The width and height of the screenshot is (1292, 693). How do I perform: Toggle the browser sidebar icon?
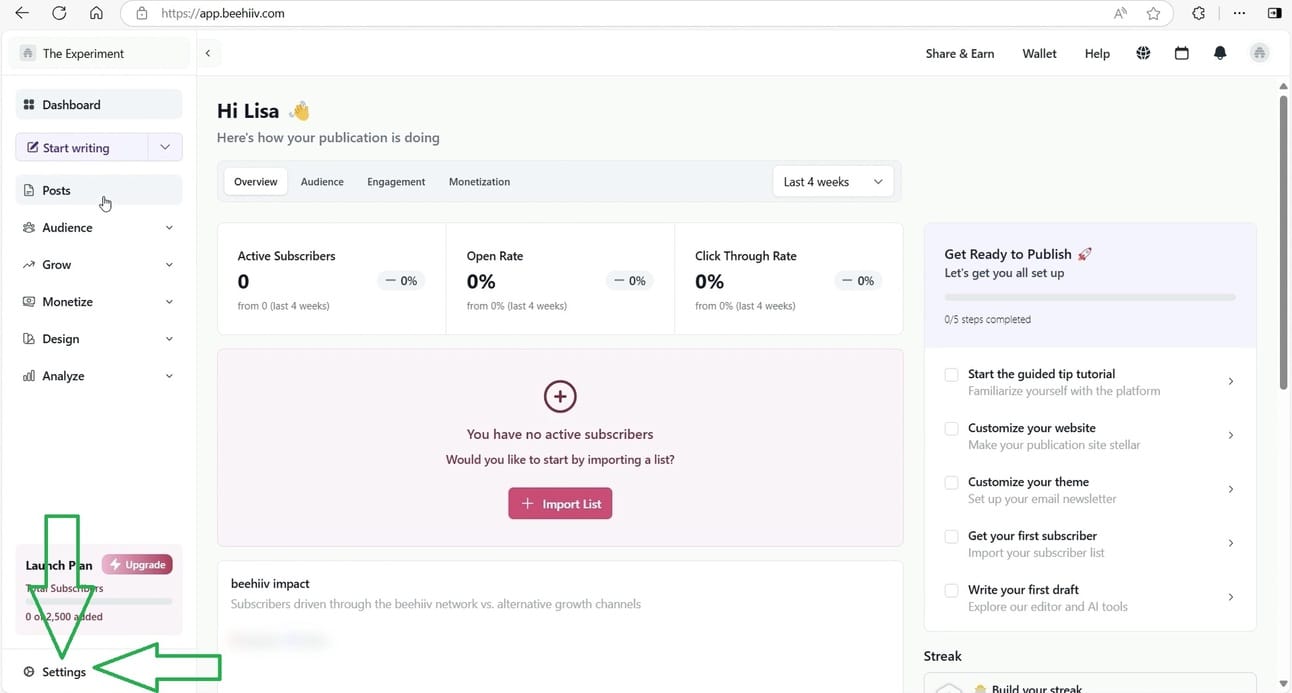[1274, 13]
